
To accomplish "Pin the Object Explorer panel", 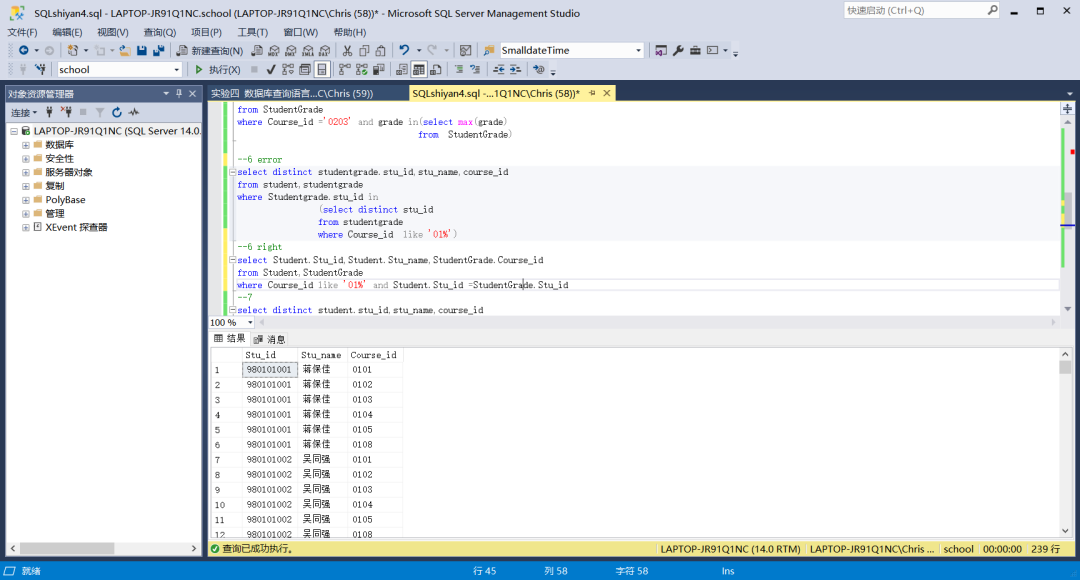I will tap(179, 94).
